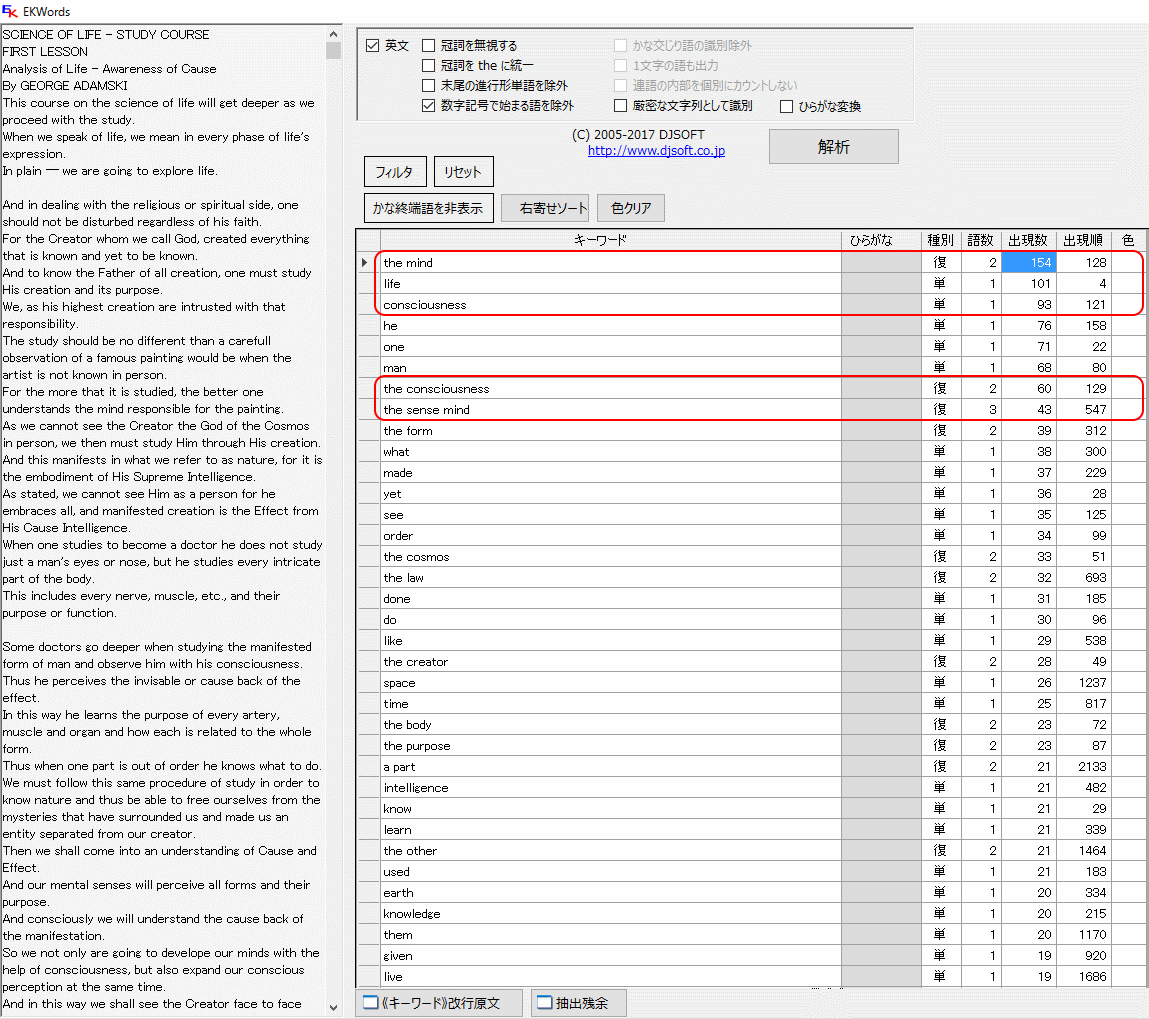1149x1019 pixels.
Task: Click the occurrence count 154 cell
Action: 1028,262
